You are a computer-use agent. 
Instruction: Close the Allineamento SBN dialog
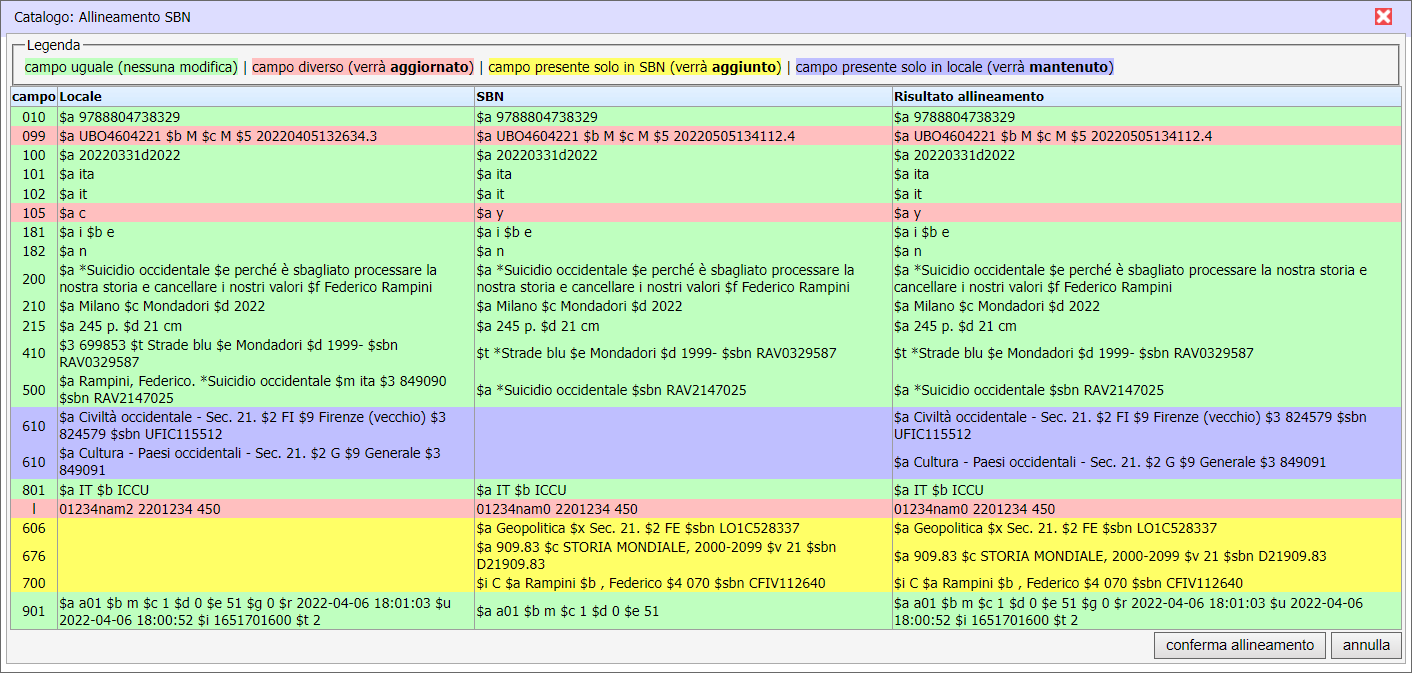[x=1384, y=16]
